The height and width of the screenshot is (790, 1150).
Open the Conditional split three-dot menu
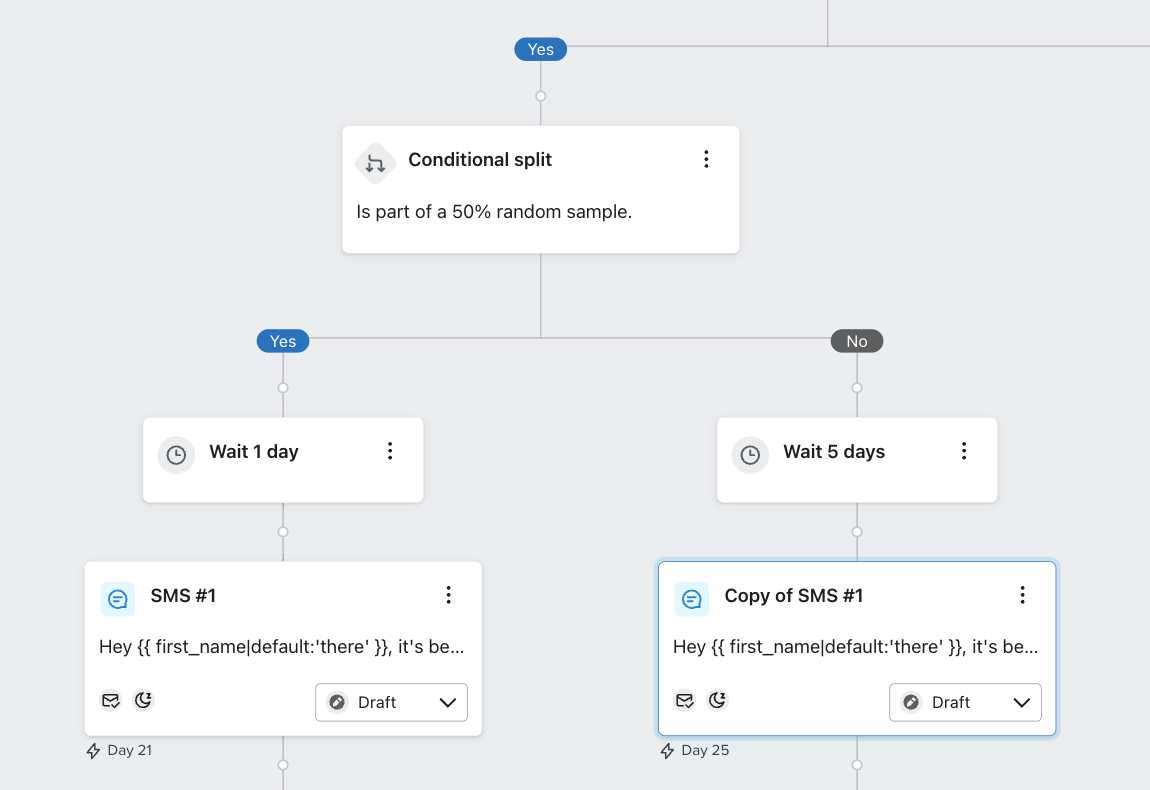click(706, 159)
